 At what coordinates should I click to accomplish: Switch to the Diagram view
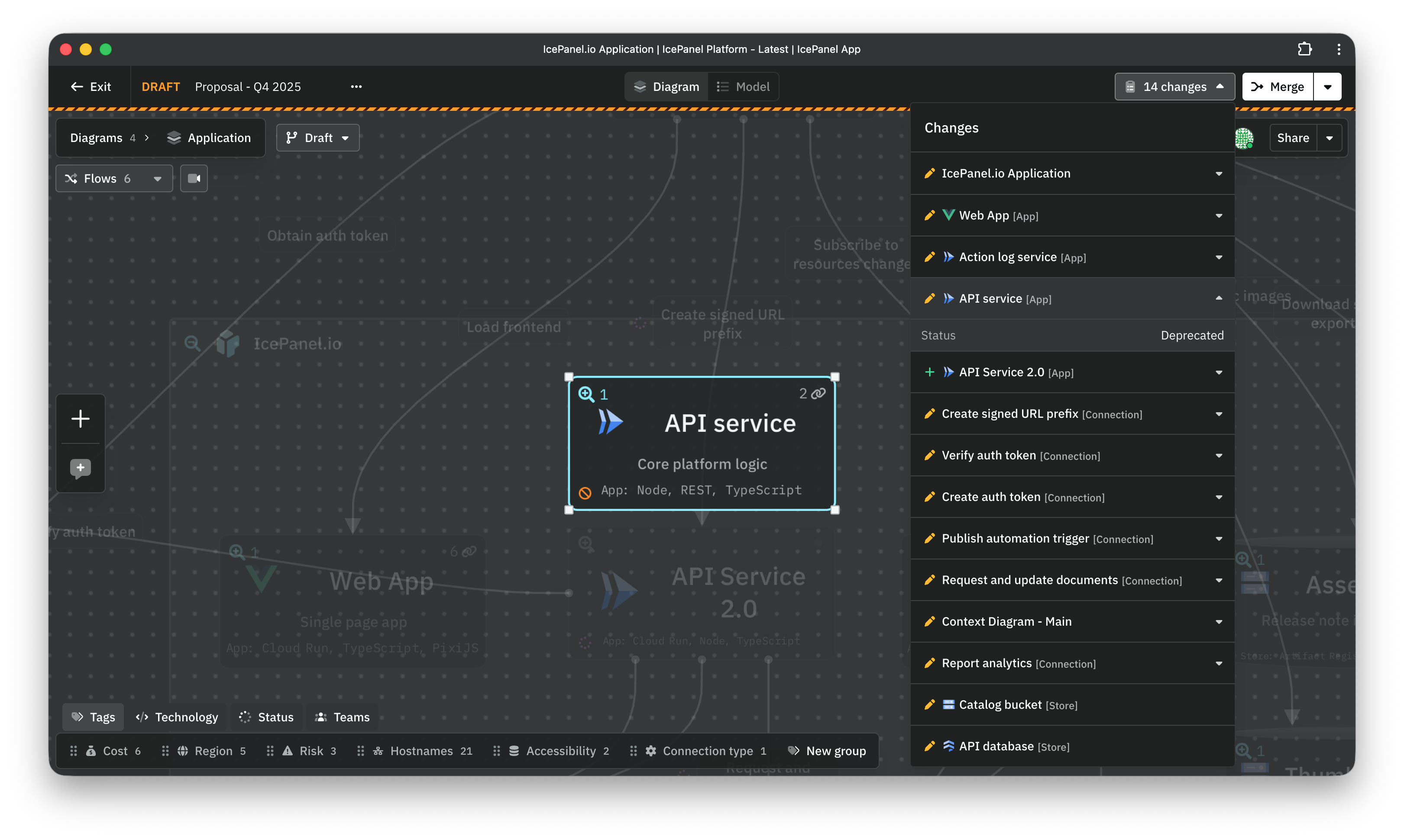click(x=666, y=87)
